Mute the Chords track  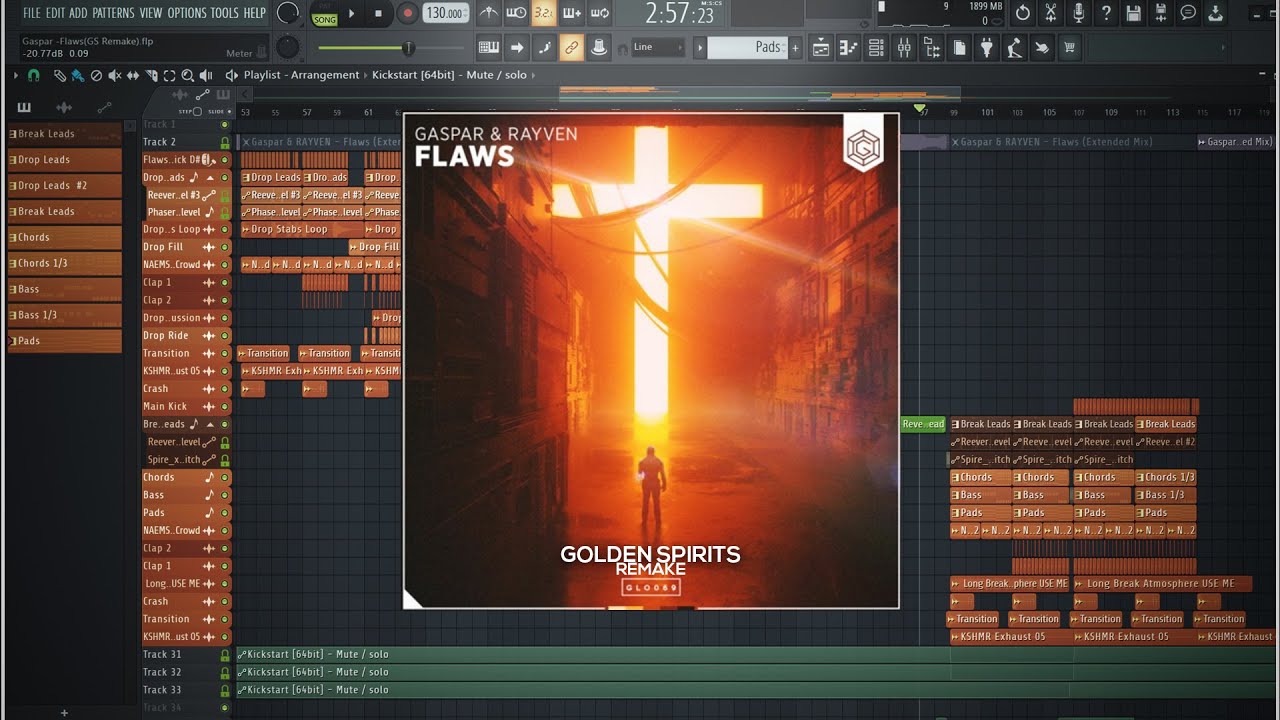click(x=225, y=478)
